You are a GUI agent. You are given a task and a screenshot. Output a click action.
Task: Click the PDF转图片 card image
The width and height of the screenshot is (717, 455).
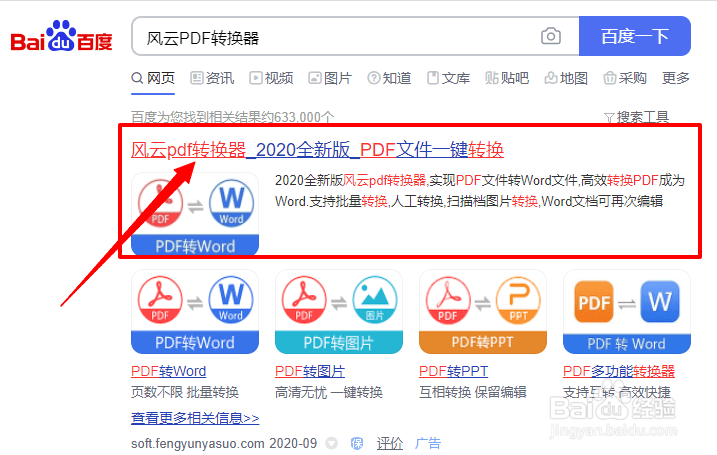[339, 311]
